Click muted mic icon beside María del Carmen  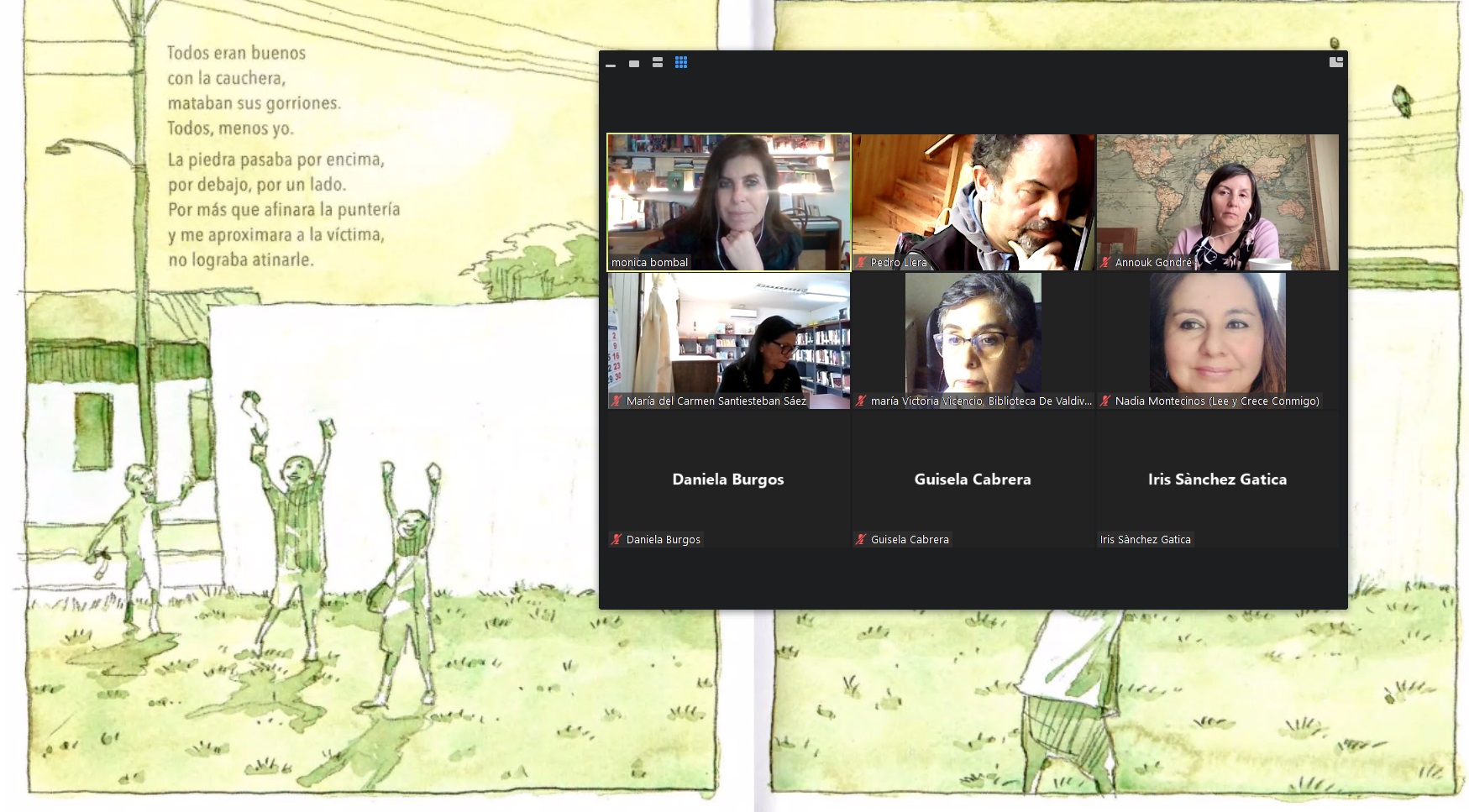coord(616,401)
